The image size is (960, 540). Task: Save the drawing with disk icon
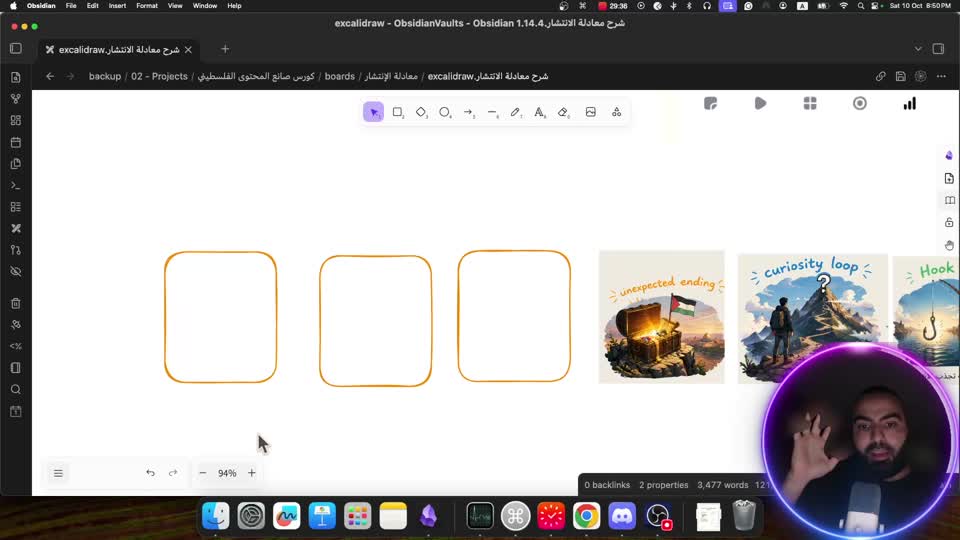[901, 77]
